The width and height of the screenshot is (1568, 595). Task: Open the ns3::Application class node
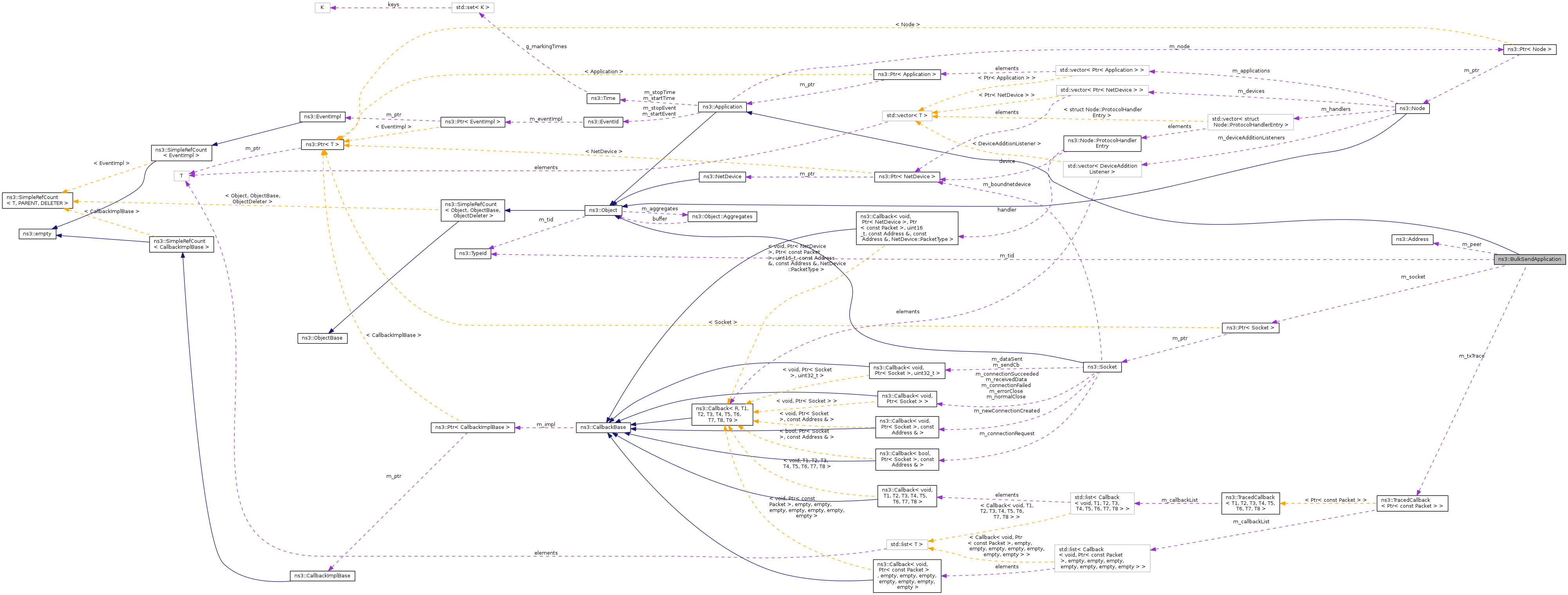click(722, 107)
